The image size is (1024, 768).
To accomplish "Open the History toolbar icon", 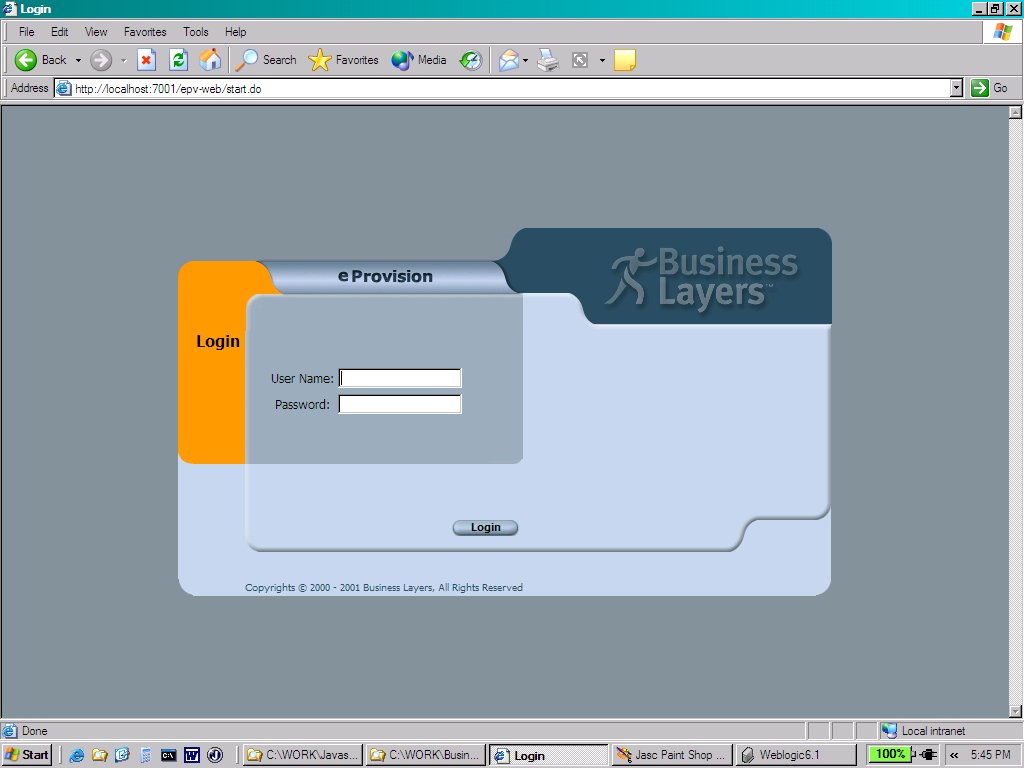I will coord(470,60).
